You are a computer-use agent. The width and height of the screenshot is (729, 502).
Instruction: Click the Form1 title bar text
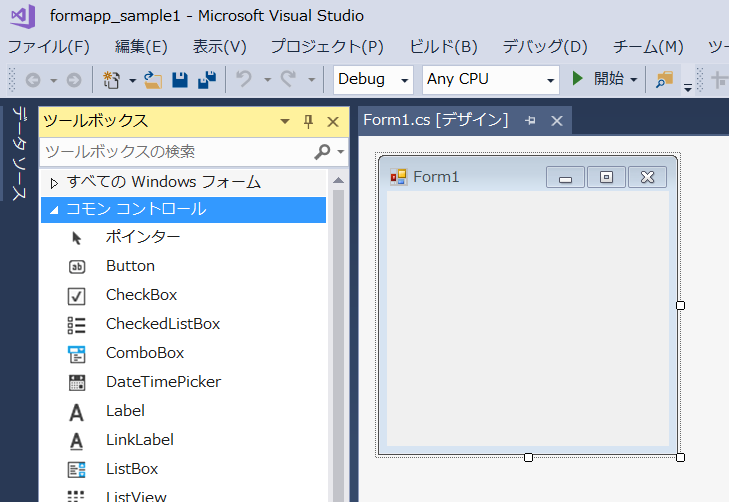click(x=436, y=177)
